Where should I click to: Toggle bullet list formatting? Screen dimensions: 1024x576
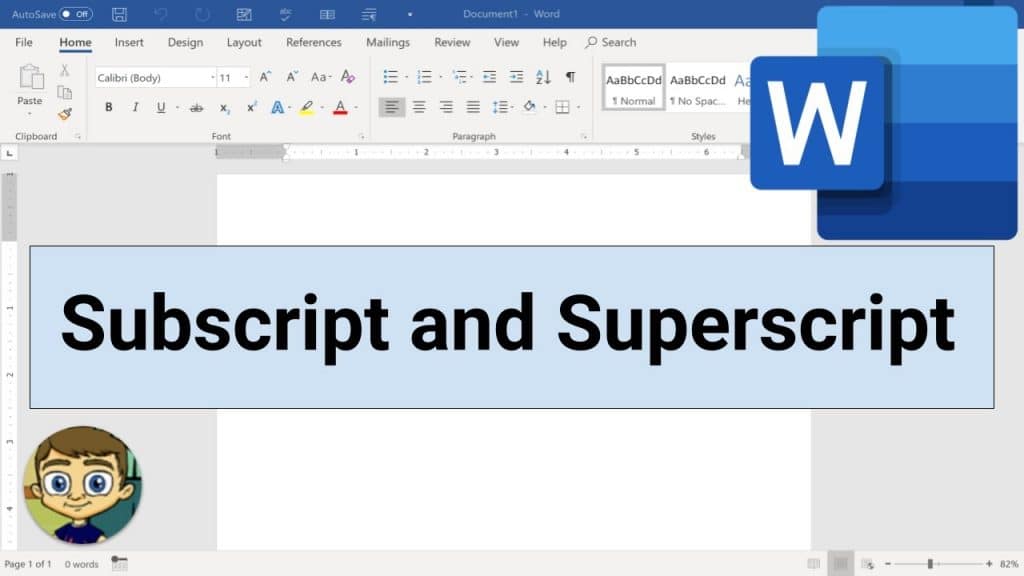(391, 77)
